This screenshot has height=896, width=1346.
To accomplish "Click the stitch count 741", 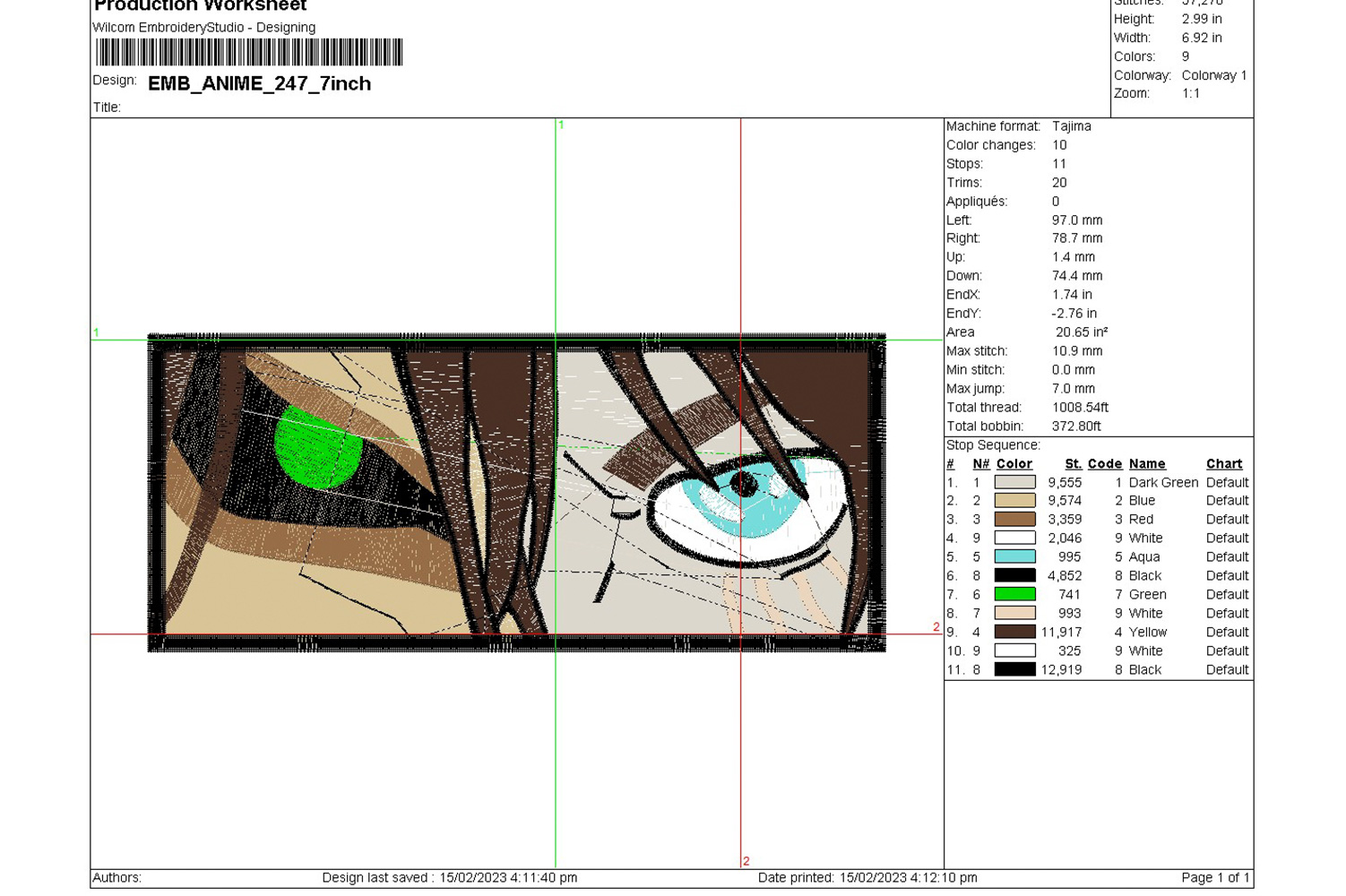I will pos(1069,594).
